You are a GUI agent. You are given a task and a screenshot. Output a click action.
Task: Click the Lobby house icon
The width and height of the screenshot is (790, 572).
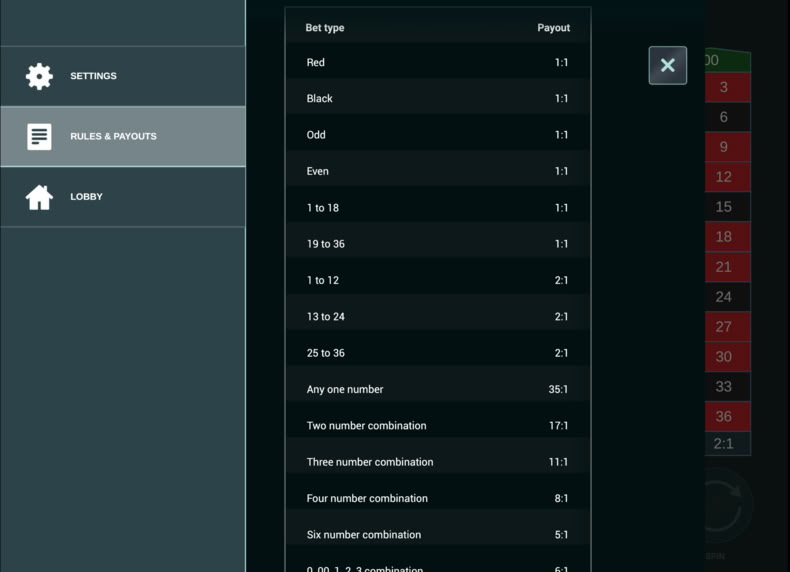point(39,197)
